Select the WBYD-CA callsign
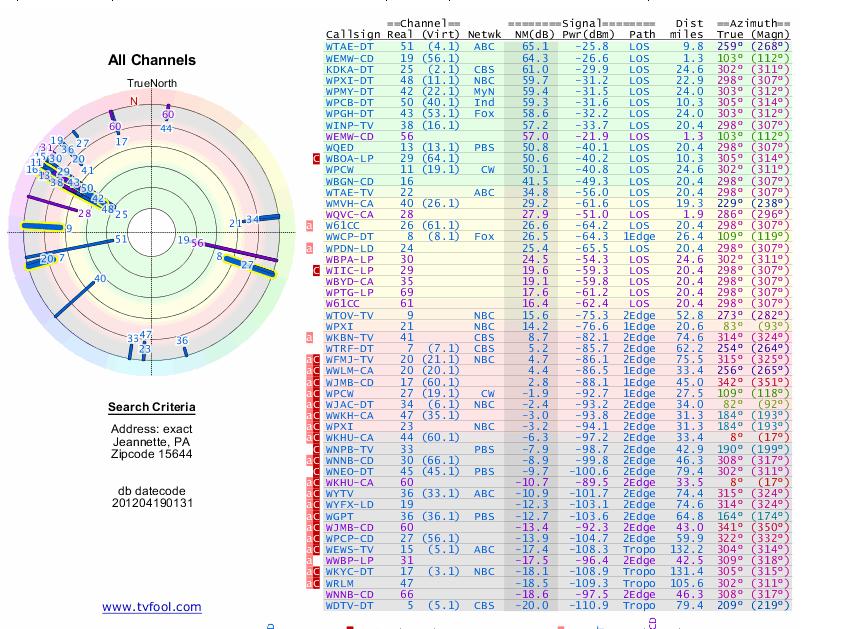This screenshot has height=629, width=852. tap(349, 282)
